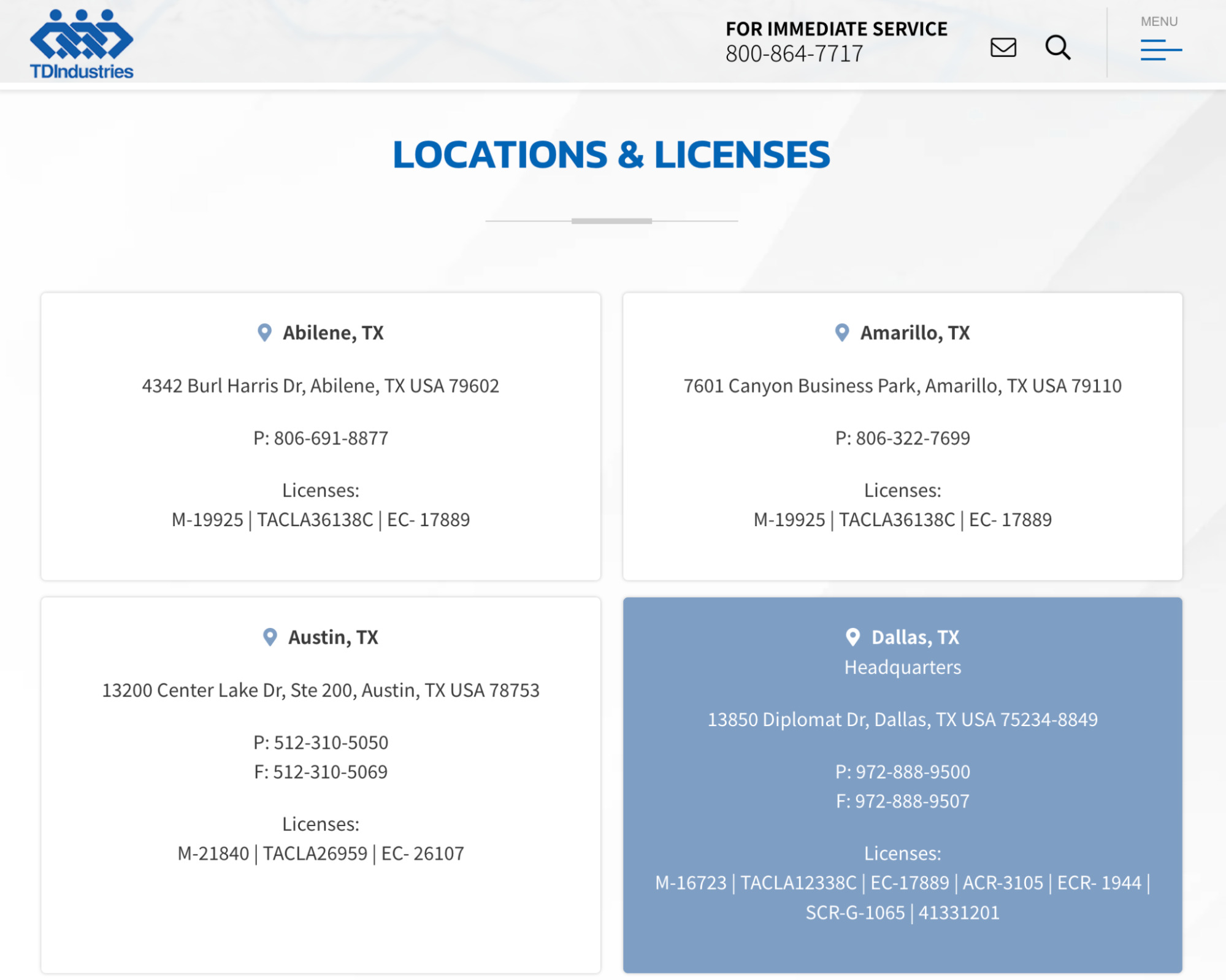Viewport: 1226px width, 980px height.
Task: Click the LOCATIONS & LICENSES heading
Action: pyautogui.click(x=611, y=154)
